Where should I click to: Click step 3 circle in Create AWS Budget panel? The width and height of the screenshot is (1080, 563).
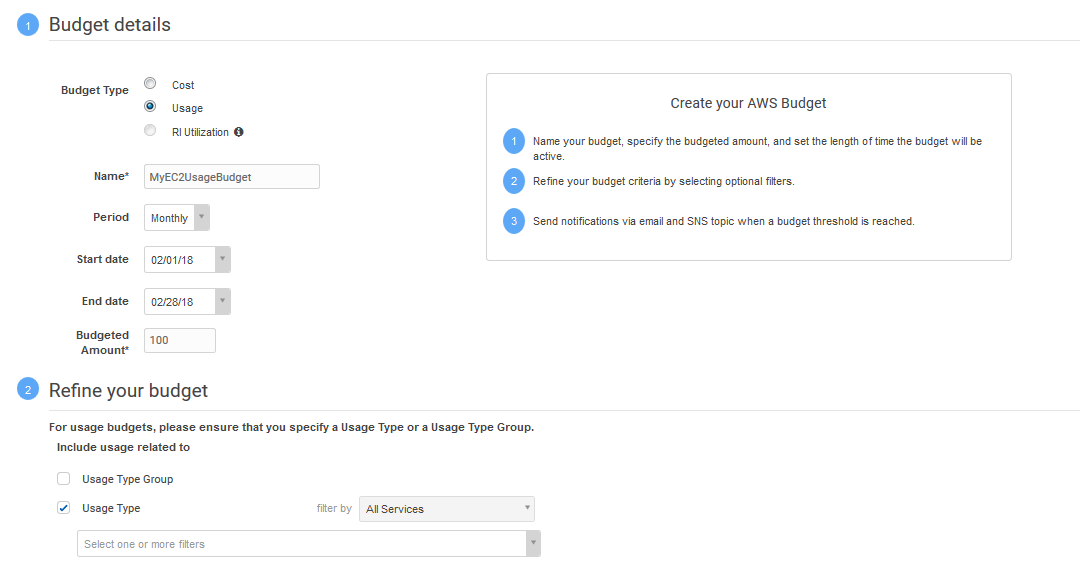(514, 221)
